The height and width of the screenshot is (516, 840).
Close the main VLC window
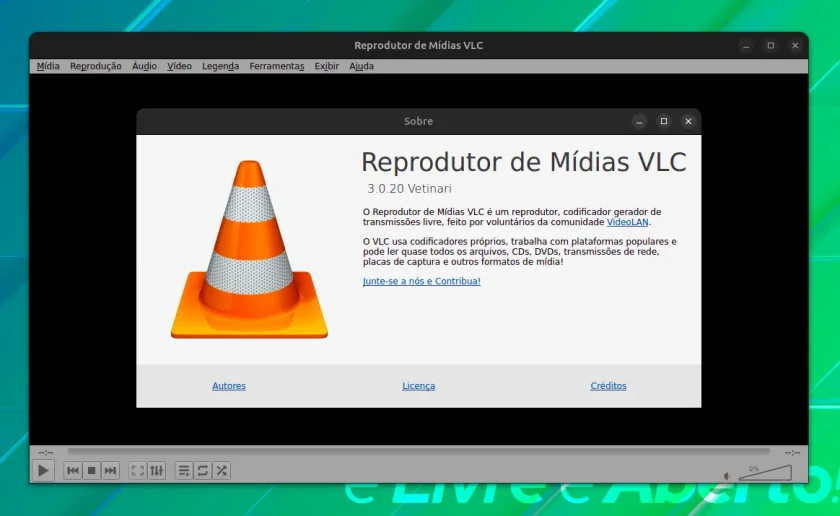pos(795,46)
